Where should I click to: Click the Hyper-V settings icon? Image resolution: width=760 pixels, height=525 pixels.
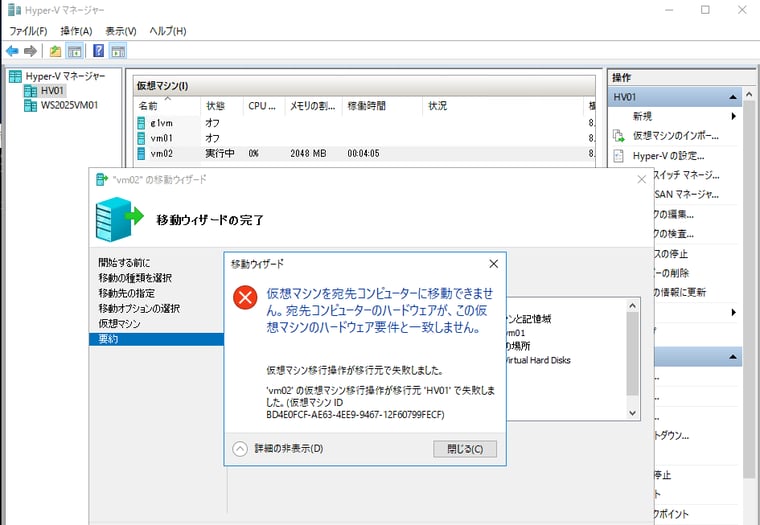coord(618,156)
